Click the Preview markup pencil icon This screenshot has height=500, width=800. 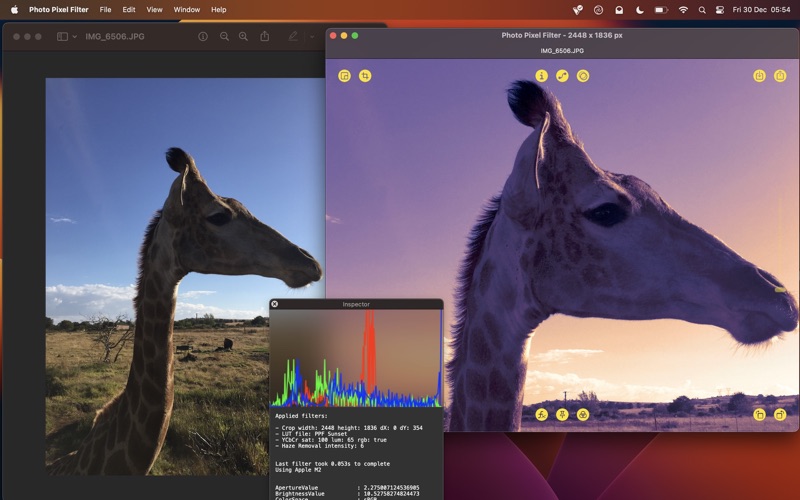[293, 36]
